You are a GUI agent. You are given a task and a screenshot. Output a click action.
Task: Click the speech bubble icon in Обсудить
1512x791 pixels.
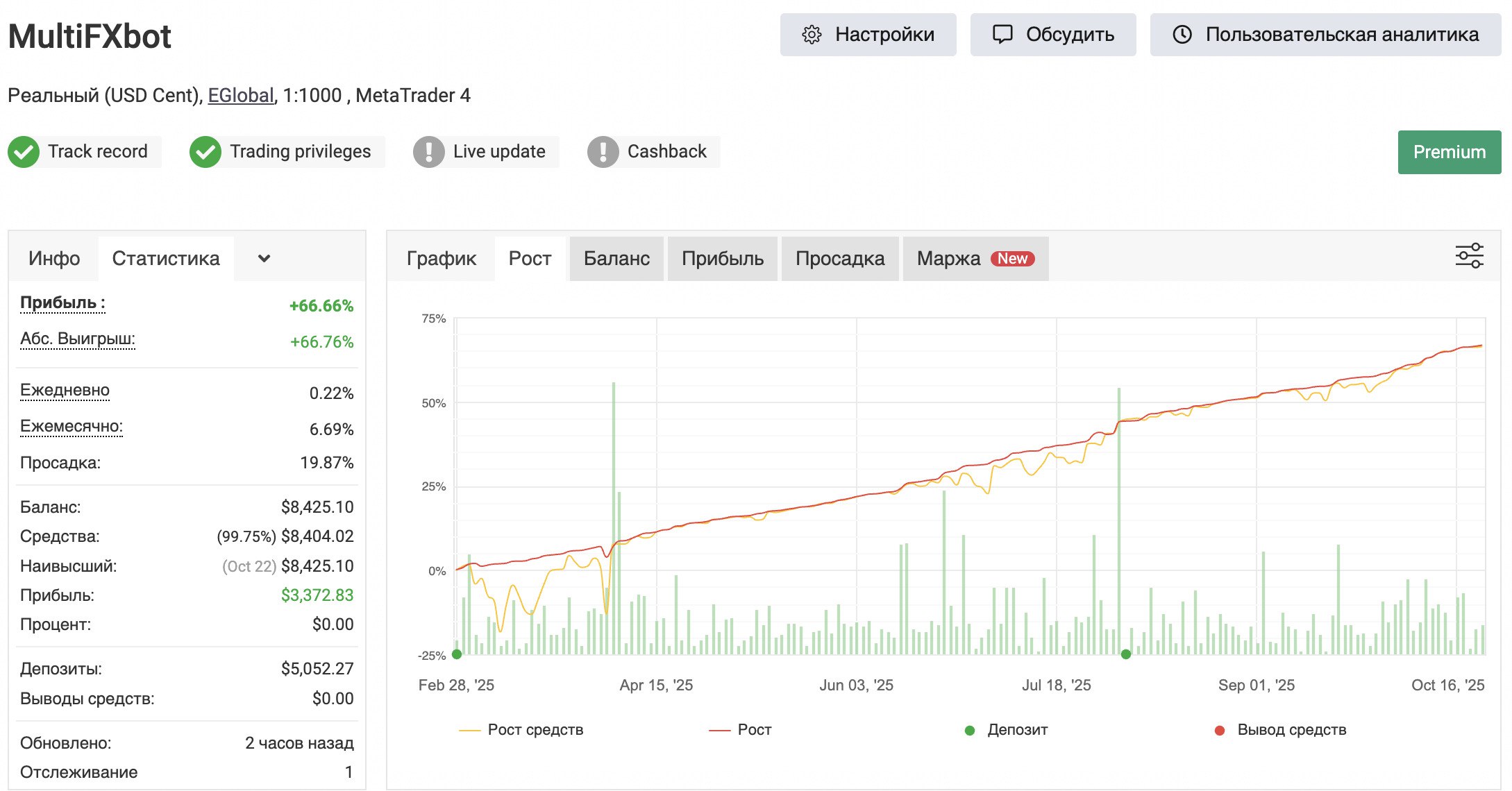(x=1002, y=35)
